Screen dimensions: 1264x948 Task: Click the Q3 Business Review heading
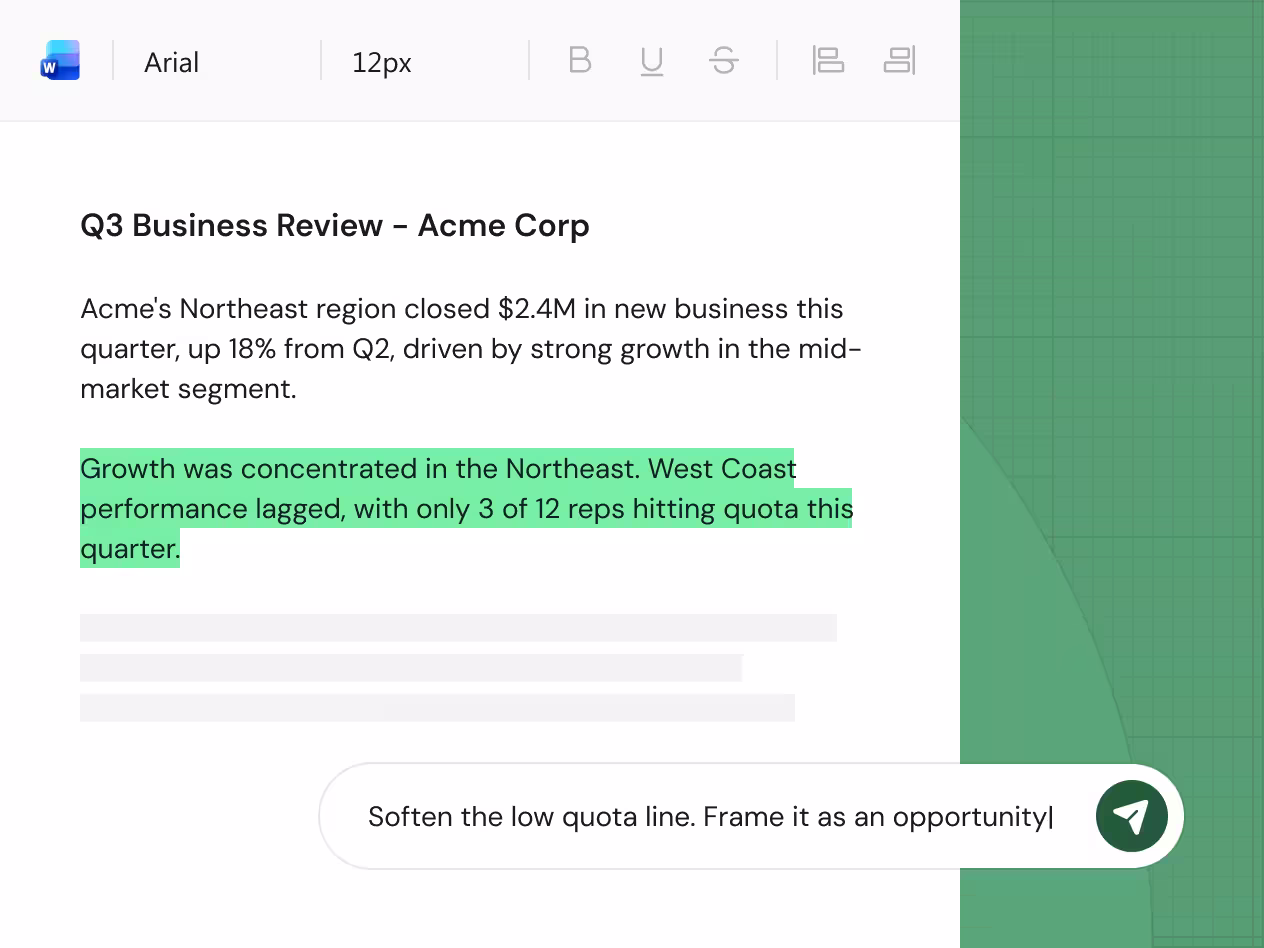point(335,225)
